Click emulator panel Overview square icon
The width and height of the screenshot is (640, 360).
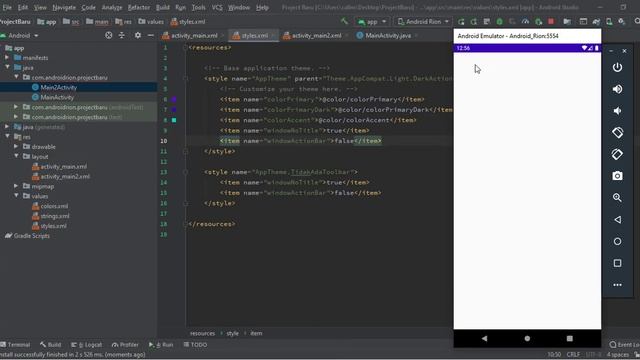(617, 263)
